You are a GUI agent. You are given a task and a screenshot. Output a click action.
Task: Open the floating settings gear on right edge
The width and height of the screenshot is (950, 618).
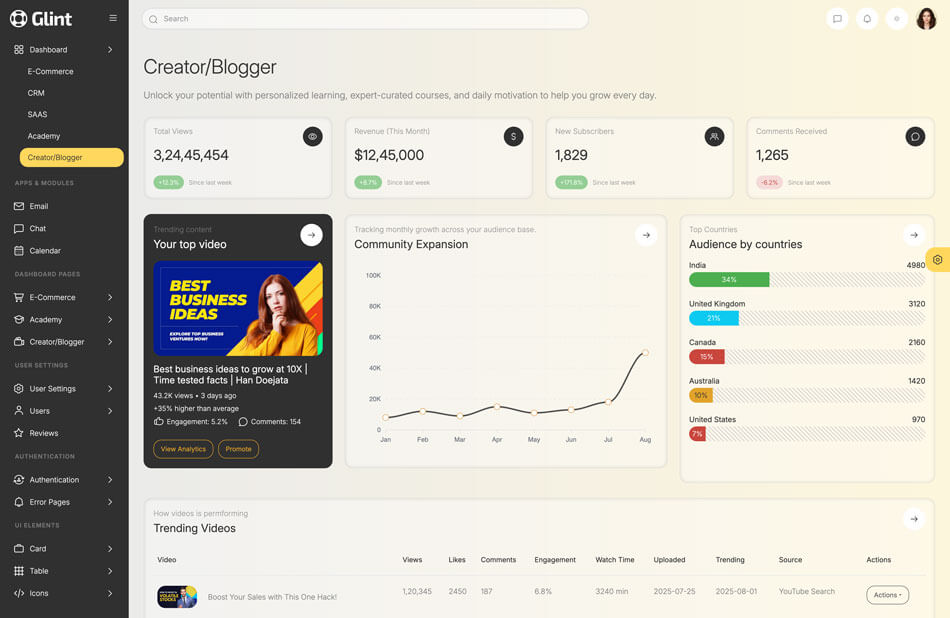pos(937,260)
